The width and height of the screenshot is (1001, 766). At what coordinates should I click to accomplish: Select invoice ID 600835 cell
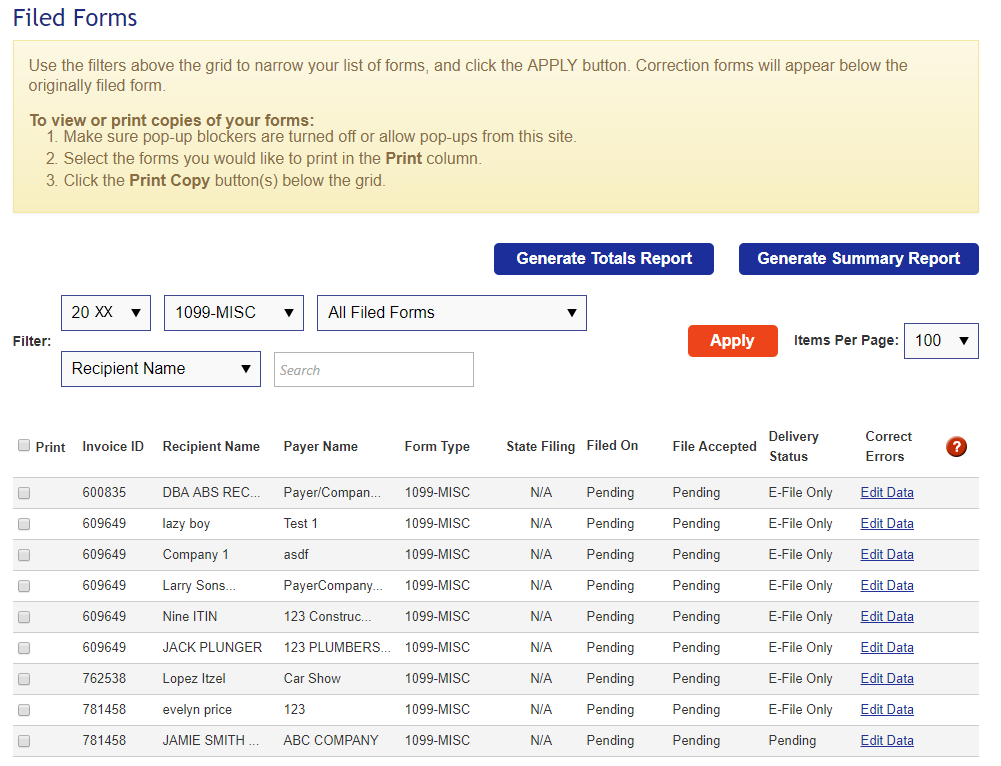104,493
